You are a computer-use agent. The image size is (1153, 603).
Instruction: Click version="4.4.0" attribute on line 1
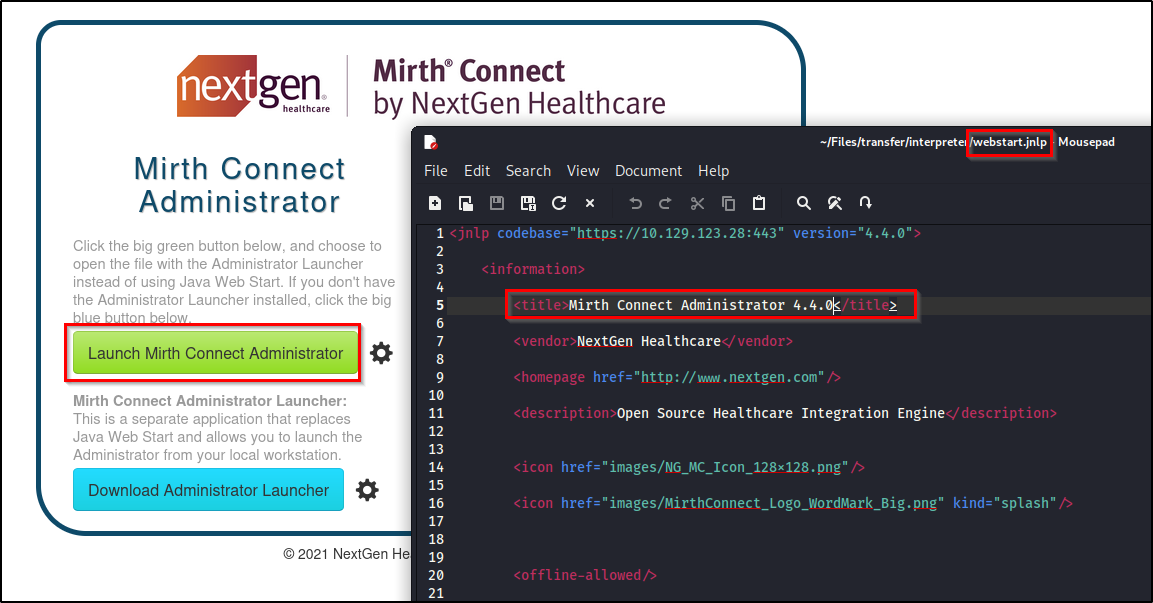click(852, 233)
